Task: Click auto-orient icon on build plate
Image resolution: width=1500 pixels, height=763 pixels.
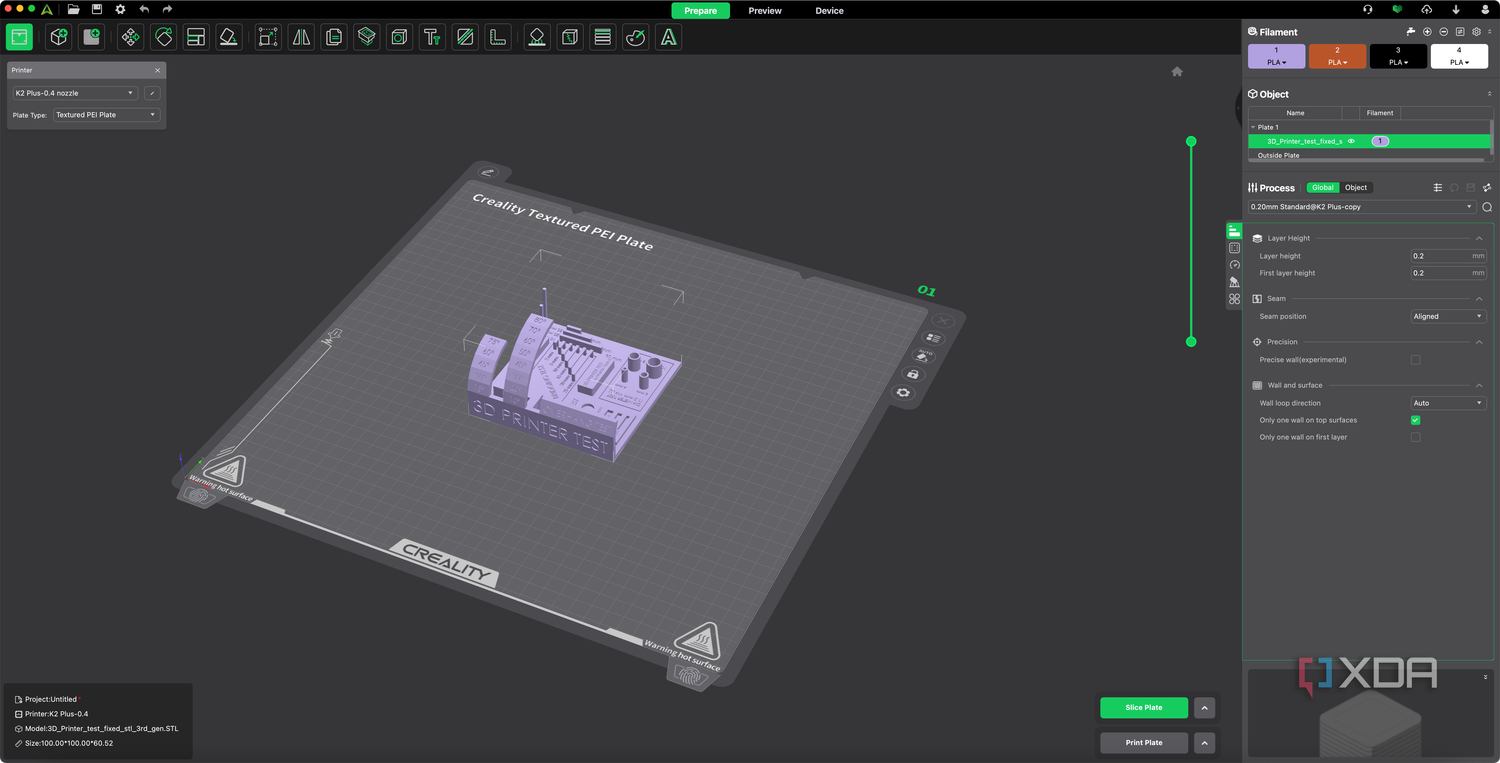Action: pos(921,356)
